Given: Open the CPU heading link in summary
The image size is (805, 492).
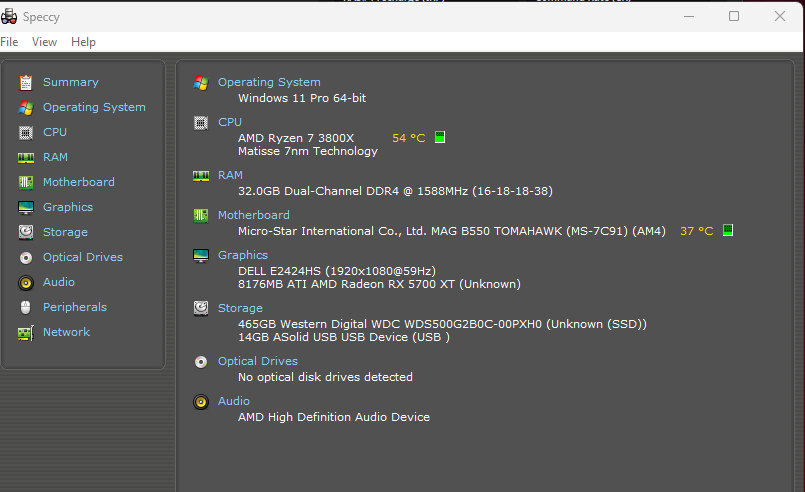Looking at the screenshot, I should point(229,122).
